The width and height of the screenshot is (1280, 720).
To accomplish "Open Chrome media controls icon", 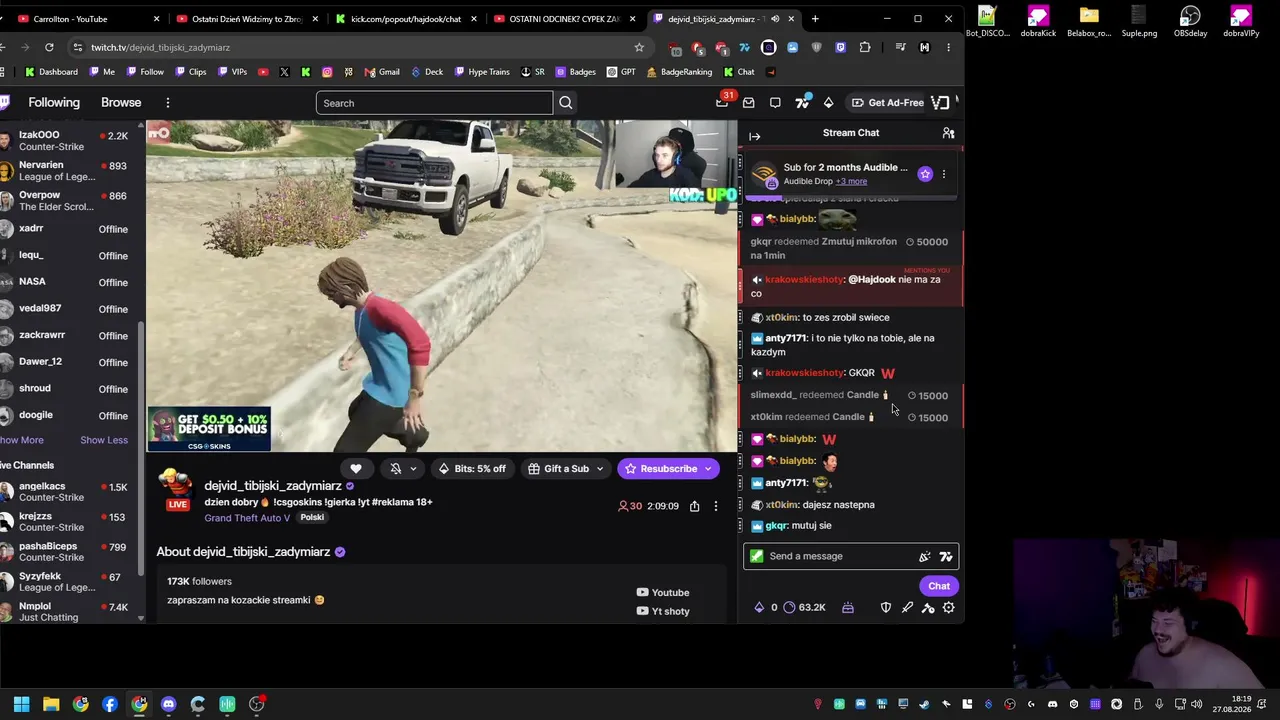I will click(x=900, y=47).
